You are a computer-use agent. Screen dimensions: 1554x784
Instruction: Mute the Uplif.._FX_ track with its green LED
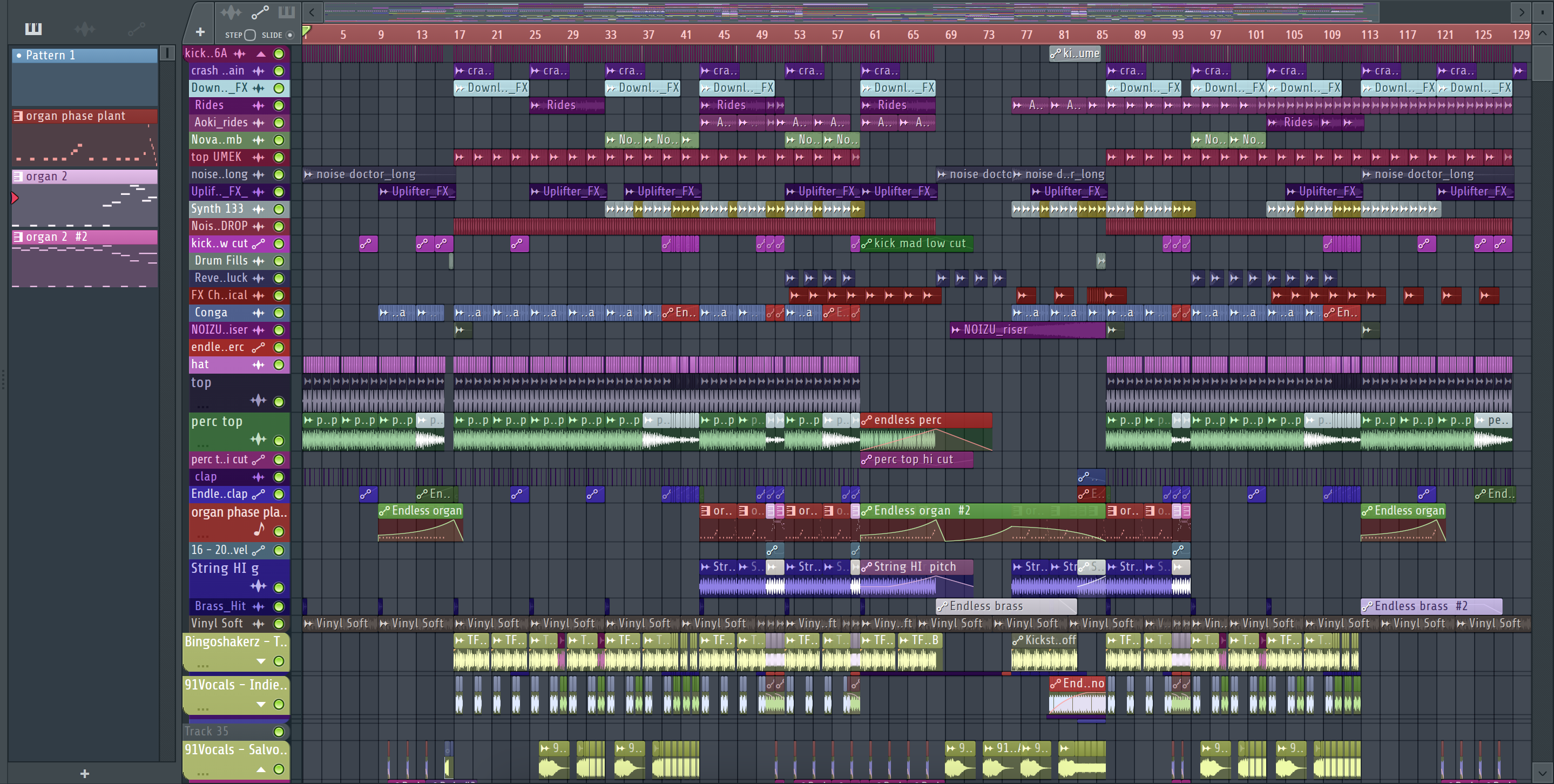(x=279, y=192)
